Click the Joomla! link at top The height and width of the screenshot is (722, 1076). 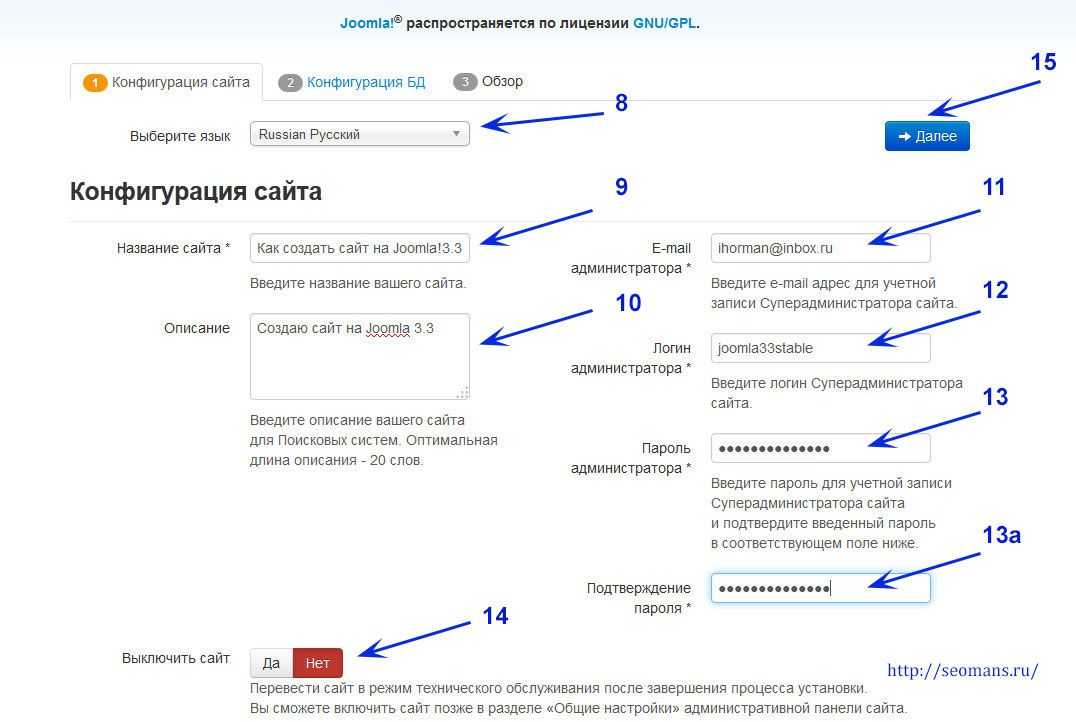click(x=366, y=22)
